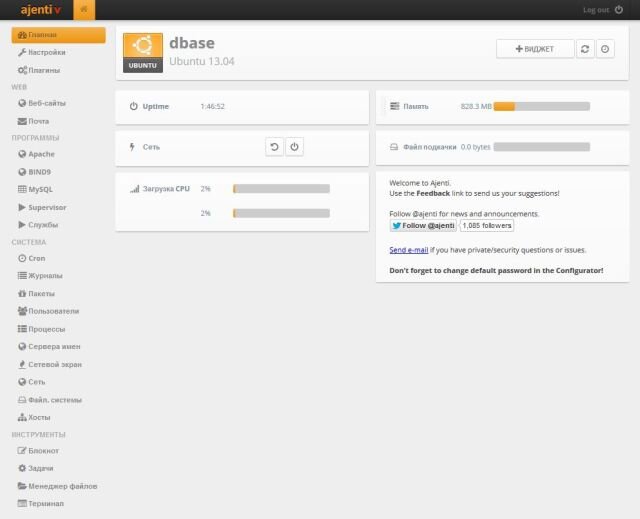Select Apache in the sidebar
The height and width of the screenshot is (519, 640).
tap(36, 154)
